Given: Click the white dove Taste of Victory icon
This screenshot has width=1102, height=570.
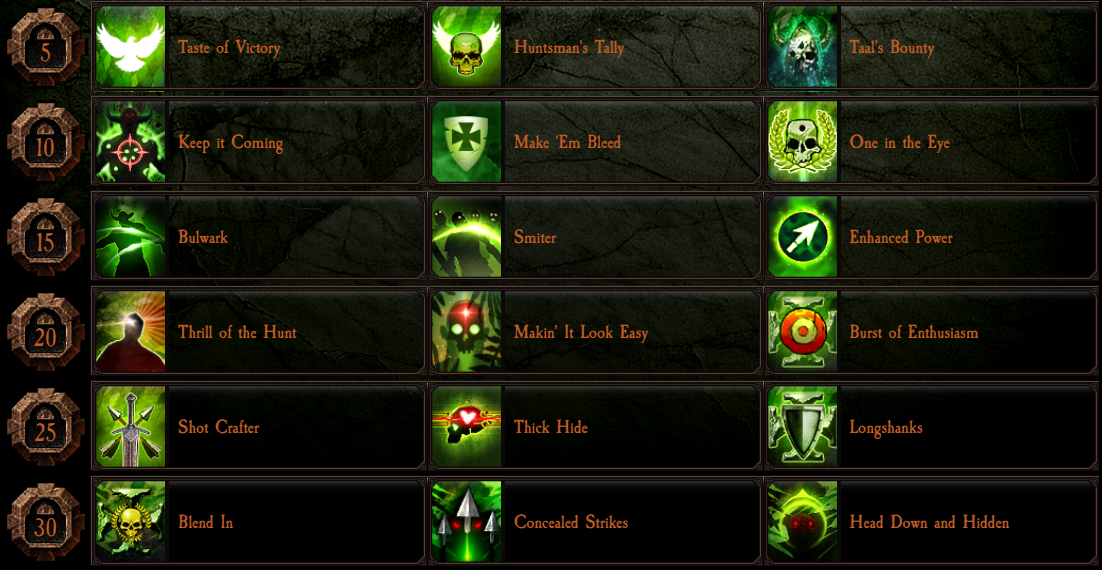Looking at the screenshot, I should 130,47.
